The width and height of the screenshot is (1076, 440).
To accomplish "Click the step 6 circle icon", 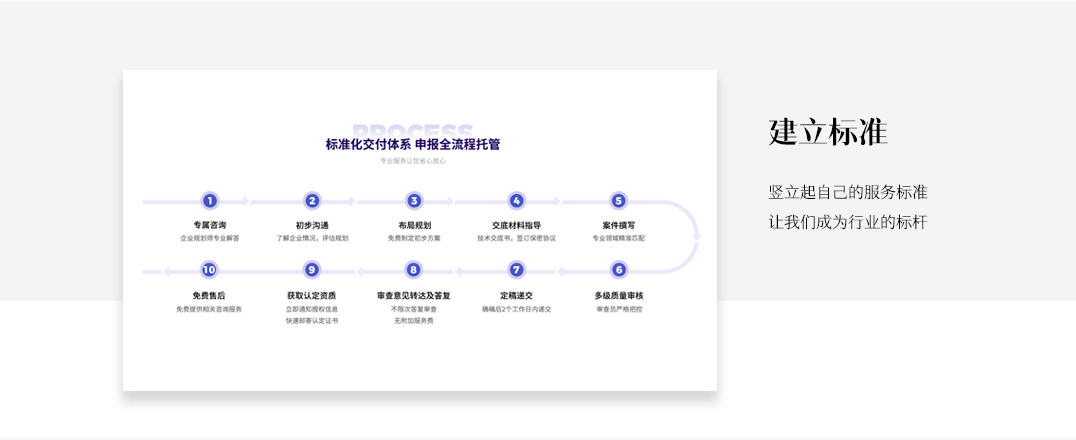I will point(618,270).
